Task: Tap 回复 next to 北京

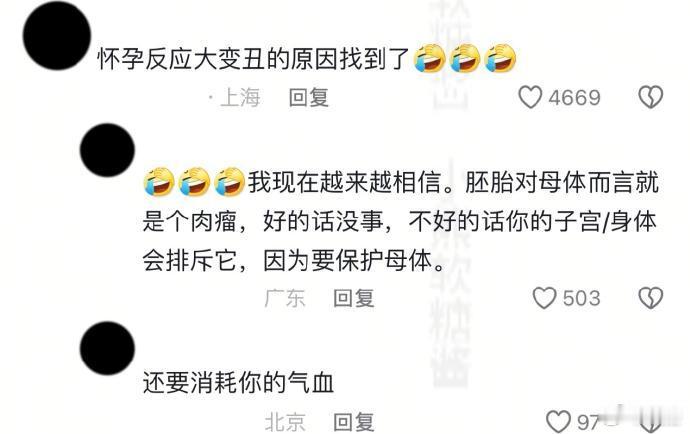Action: (354, 422)
